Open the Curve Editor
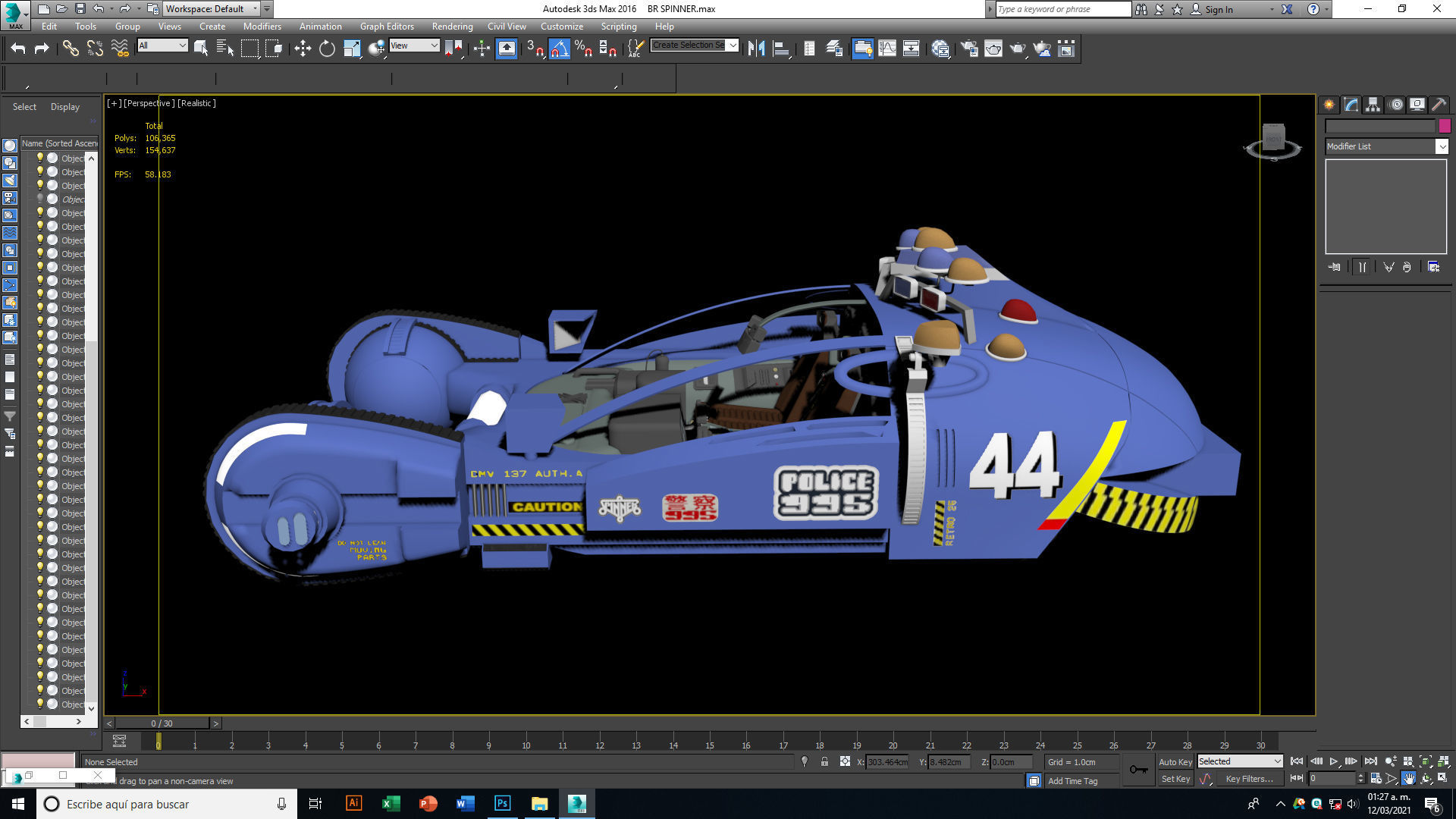1456x819 pixels. pos(887,49)
